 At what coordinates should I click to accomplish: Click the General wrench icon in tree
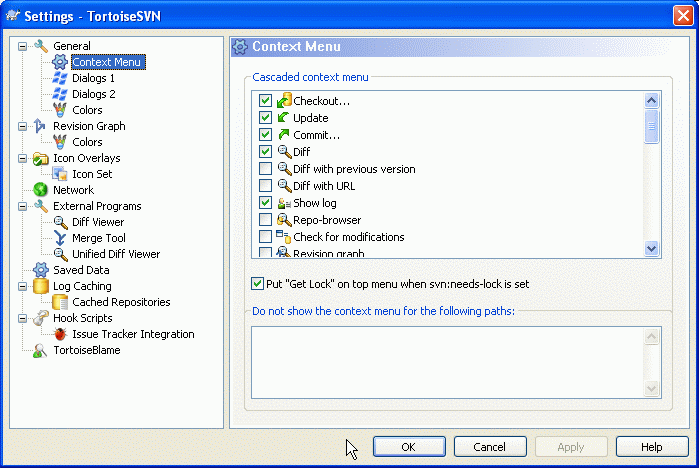pyautogui.click(x=41, y=46)
